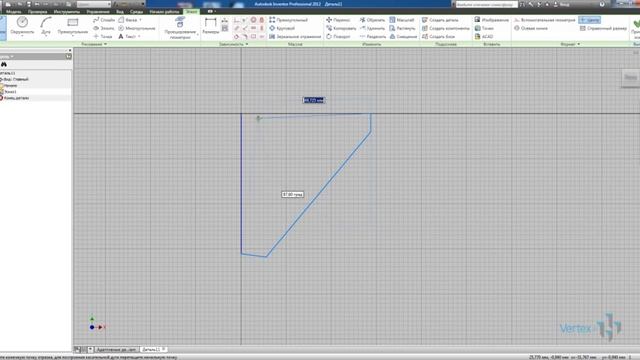
Task: Open the Окружность dropdown arrow
Action: 22,36
